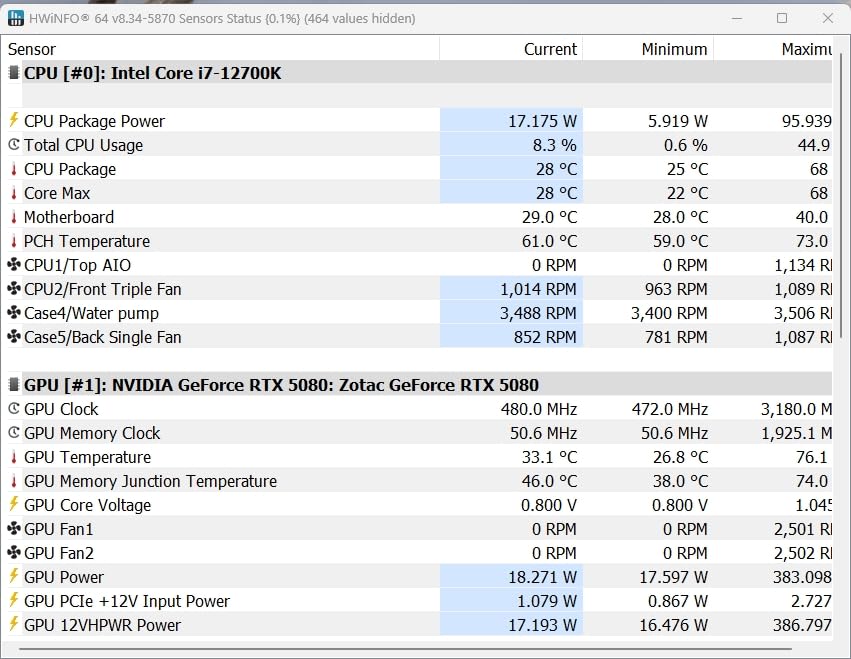Click lightning icon next to GPU PCIe +12V Input Power
The image size is (851, 659).
[14, 600]
